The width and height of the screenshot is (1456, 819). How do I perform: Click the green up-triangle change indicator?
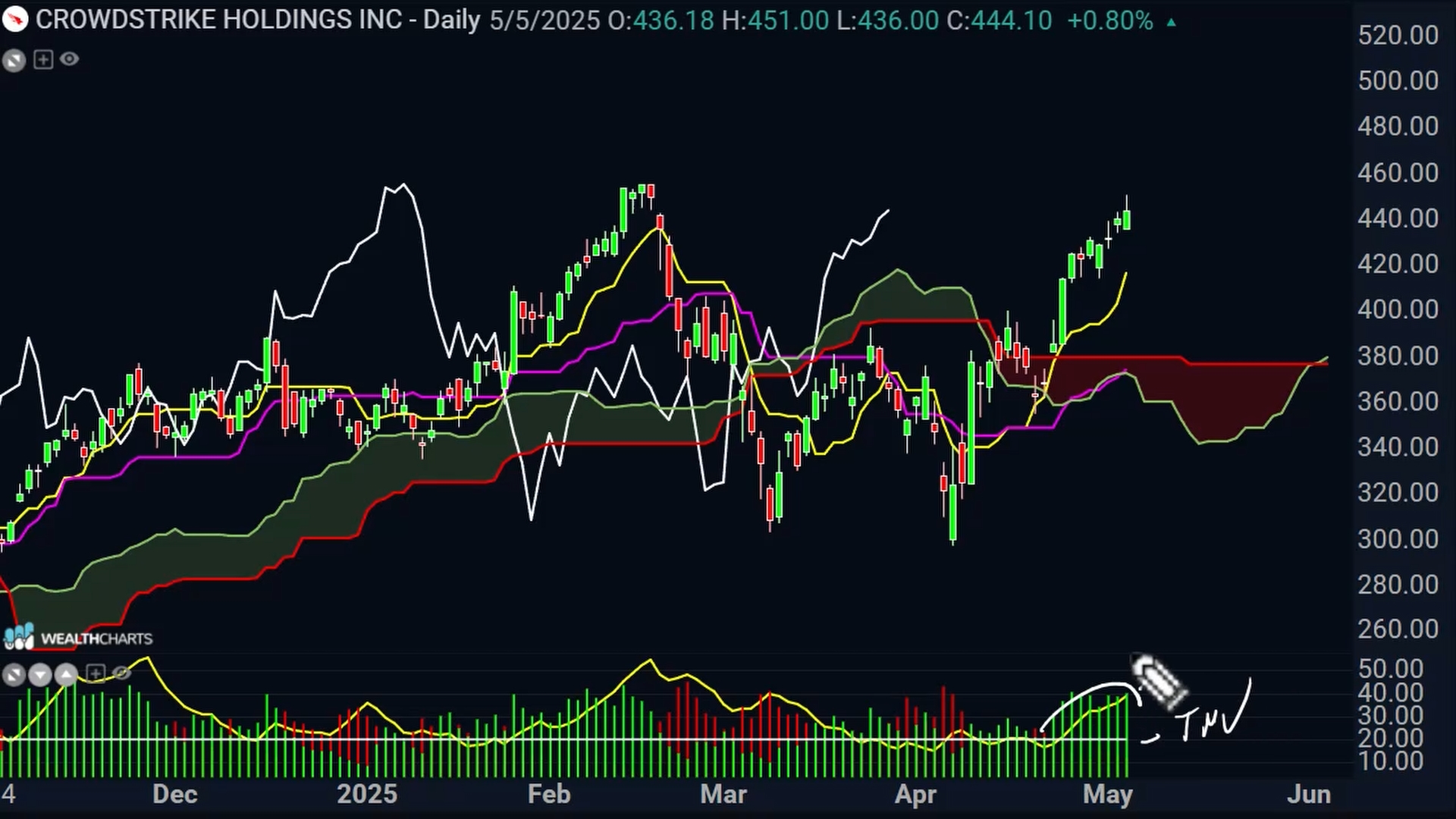point(1172,22)
